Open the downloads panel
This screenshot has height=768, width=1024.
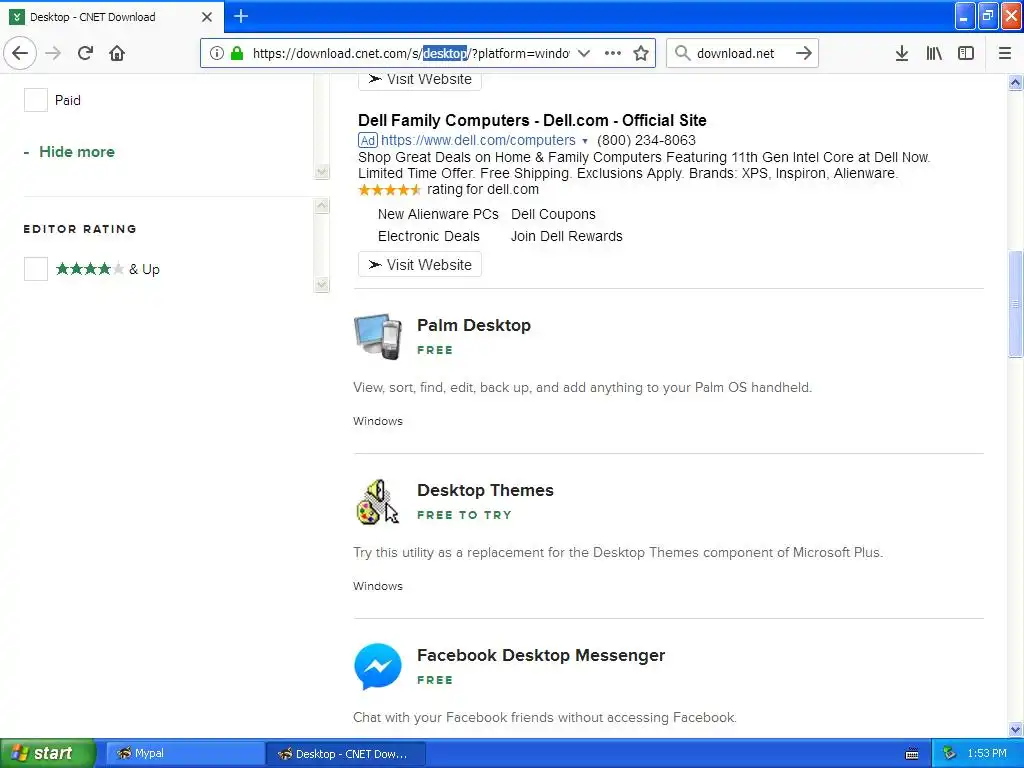pos(902,53)
